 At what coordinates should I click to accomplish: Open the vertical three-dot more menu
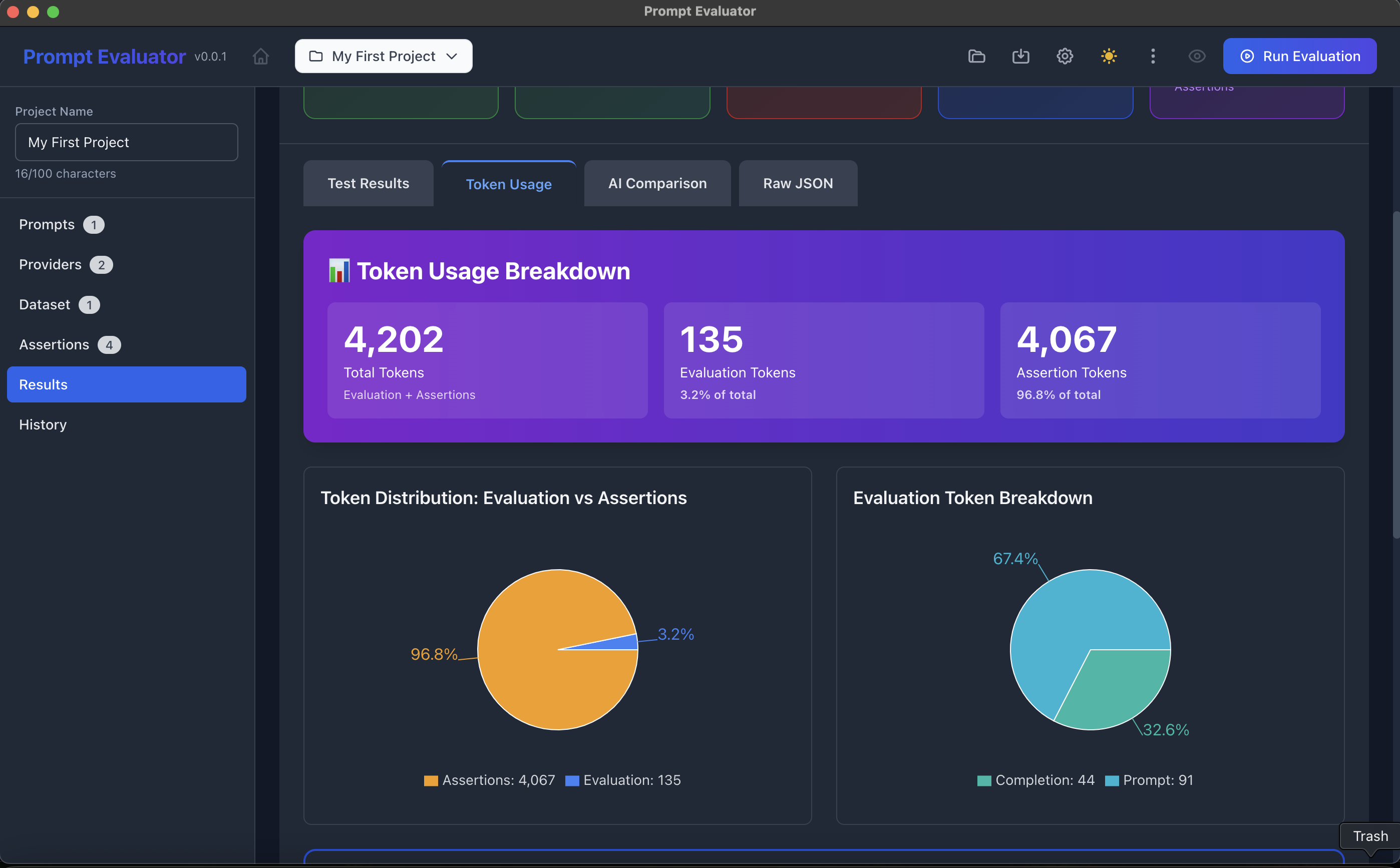1153,56
